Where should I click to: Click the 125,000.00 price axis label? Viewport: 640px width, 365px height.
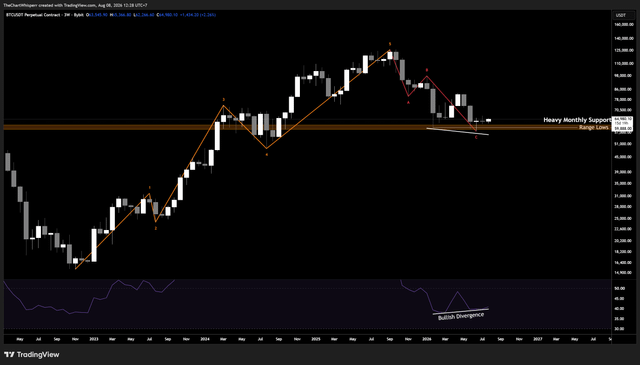click(624, 50)
